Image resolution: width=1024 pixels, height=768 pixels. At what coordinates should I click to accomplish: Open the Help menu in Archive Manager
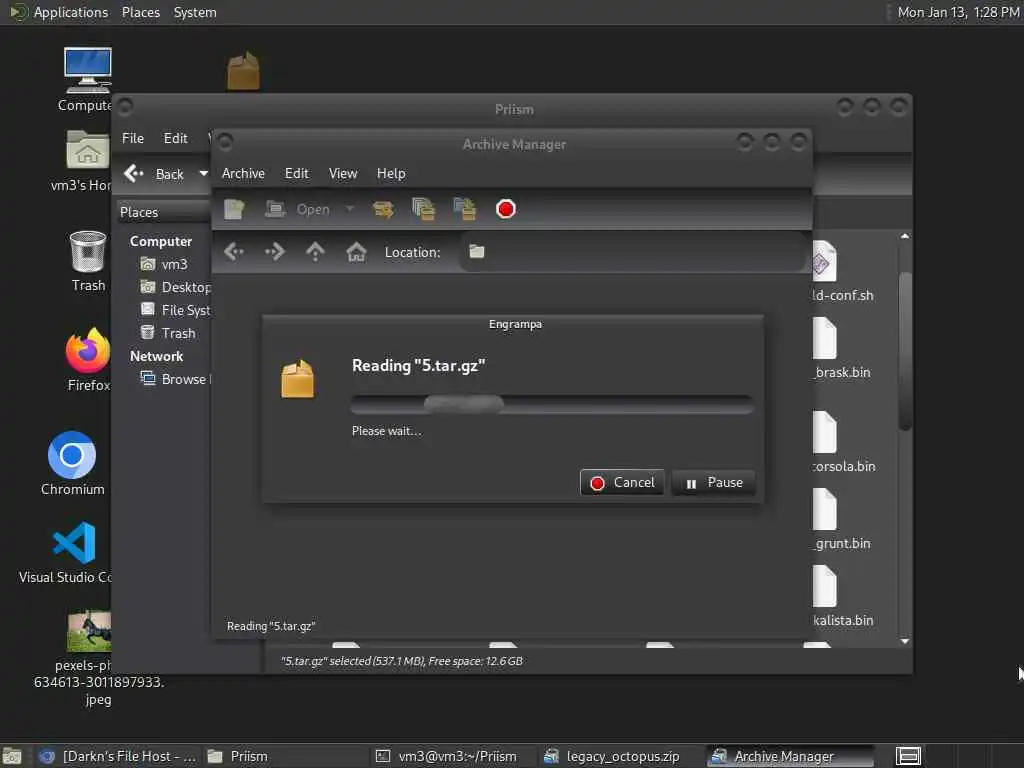(391, 173)
